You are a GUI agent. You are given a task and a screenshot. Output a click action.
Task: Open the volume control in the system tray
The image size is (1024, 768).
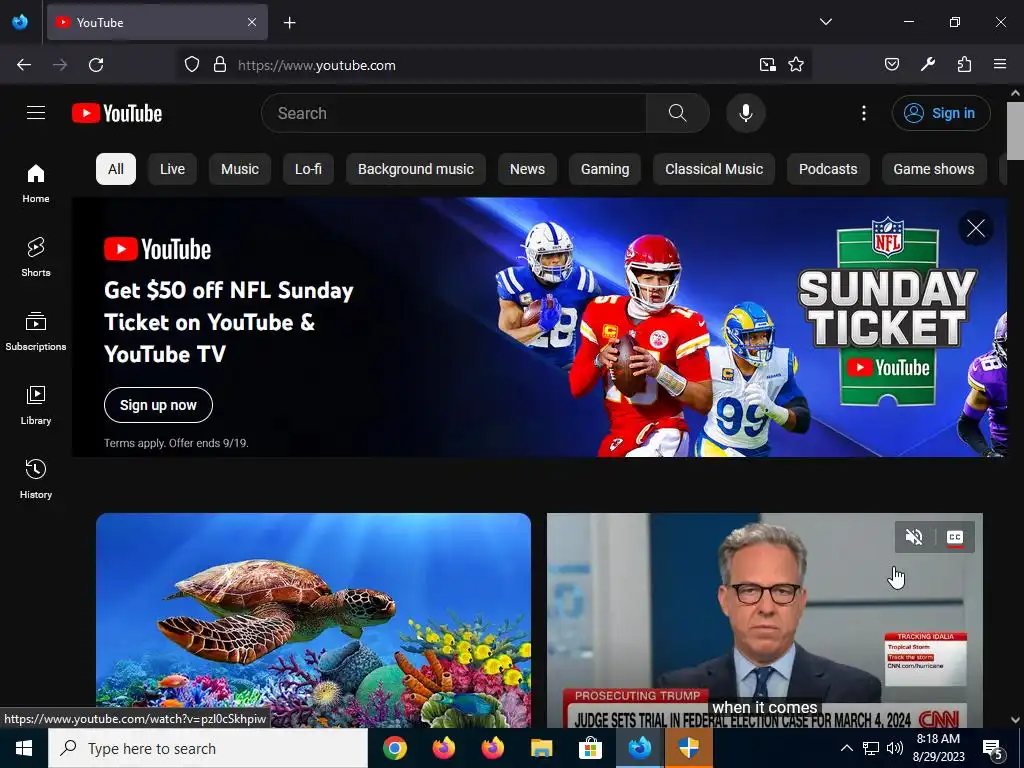click(895, 748)
